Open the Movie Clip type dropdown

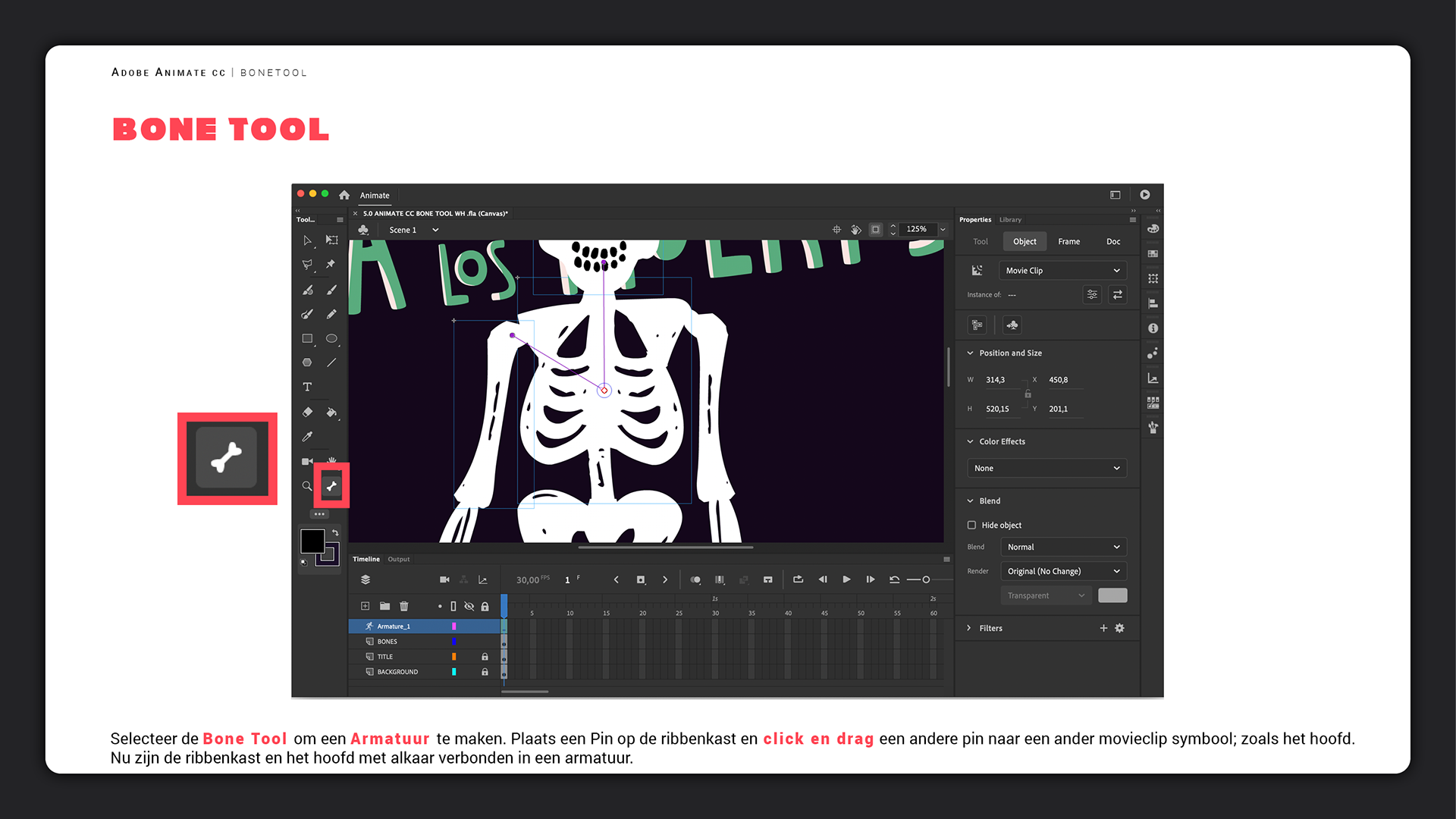click(1062, 271)
